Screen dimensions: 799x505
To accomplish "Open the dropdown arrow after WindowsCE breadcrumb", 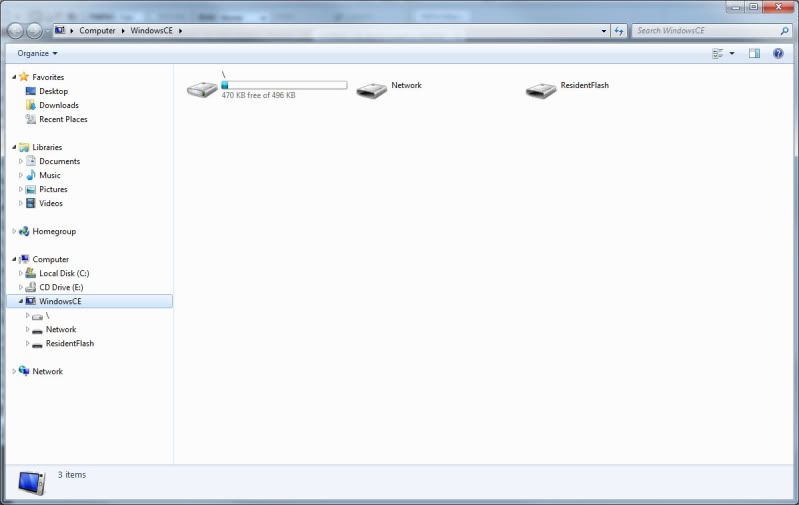I will click(x=180, y=31).
